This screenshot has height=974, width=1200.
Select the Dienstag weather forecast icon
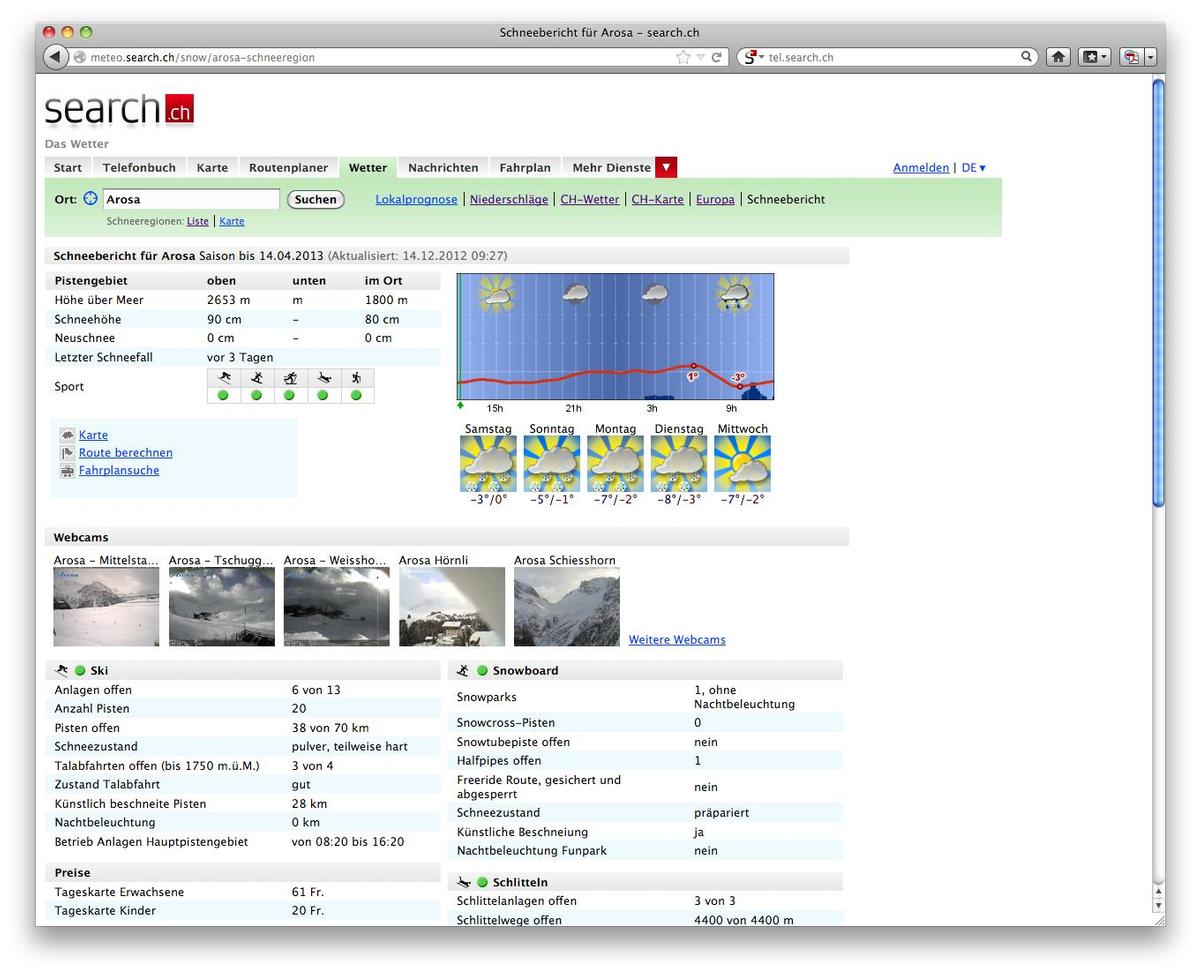pyautogui.click(x=679, y=464)
